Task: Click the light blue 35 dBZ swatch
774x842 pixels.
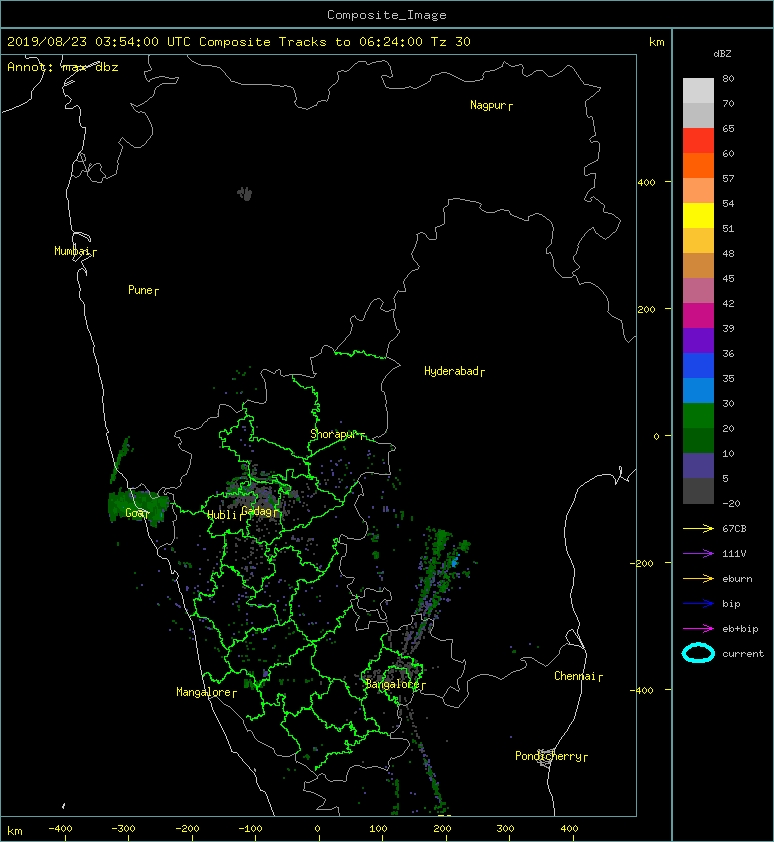Action: point(698,391)
